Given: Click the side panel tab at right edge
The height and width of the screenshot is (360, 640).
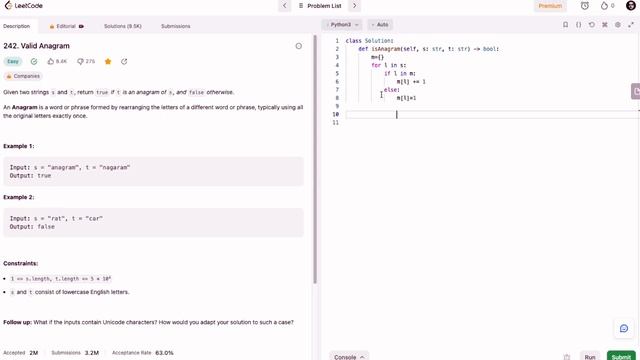Looking at the screenshot, I should point(636,91).
